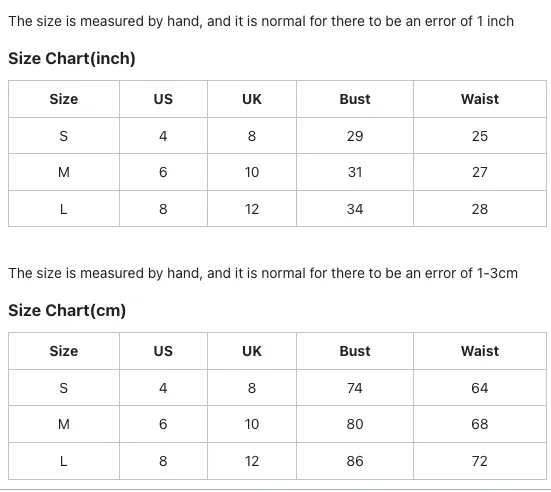Viewport: 551px width, 492px height.
Task: Select size M cell in cm table
Action: [64, 424]
